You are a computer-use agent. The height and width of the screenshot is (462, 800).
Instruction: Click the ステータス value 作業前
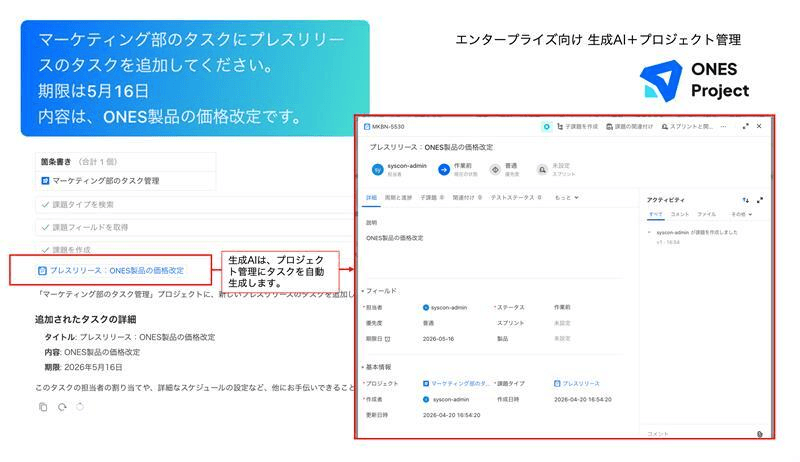[562, 307]
